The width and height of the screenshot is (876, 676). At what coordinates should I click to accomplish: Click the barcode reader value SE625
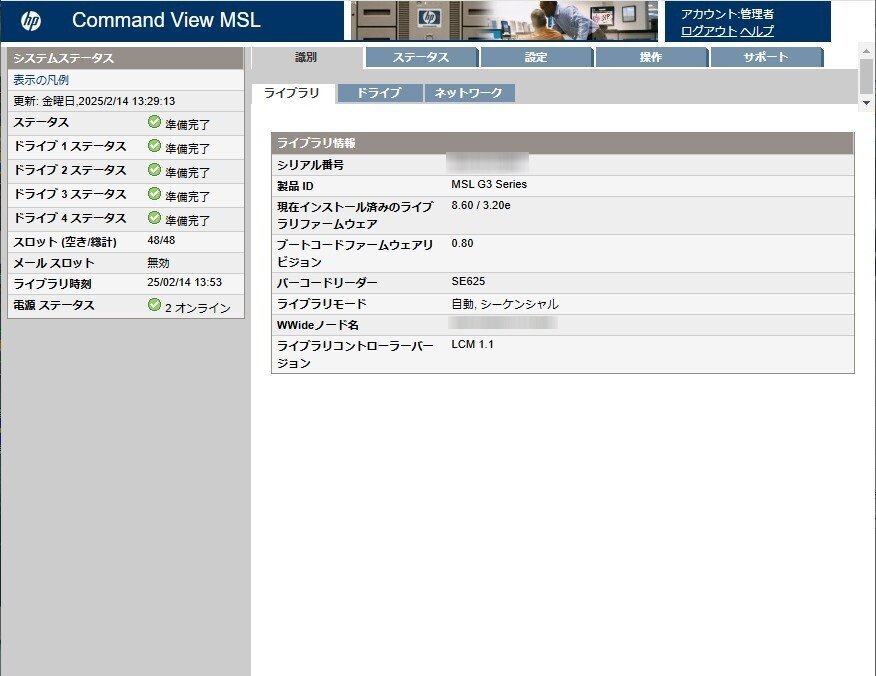point(468,281)
